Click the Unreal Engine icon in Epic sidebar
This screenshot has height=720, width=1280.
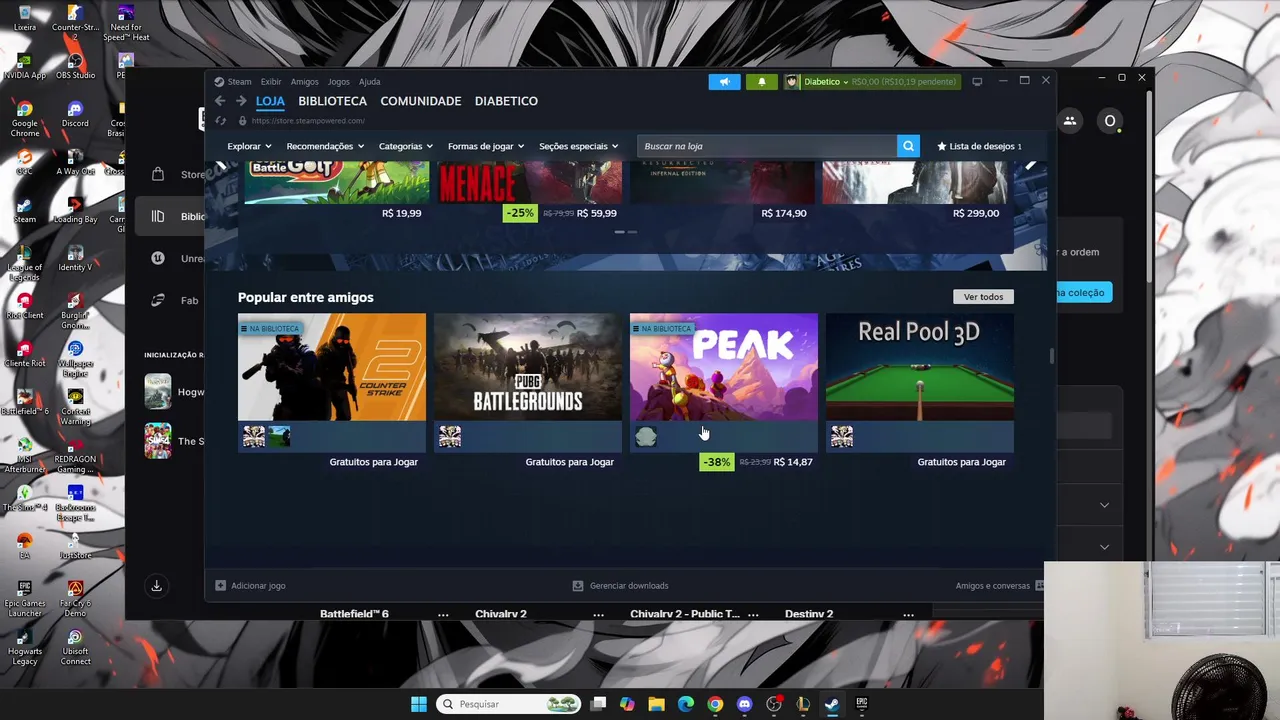pos(157,258)
